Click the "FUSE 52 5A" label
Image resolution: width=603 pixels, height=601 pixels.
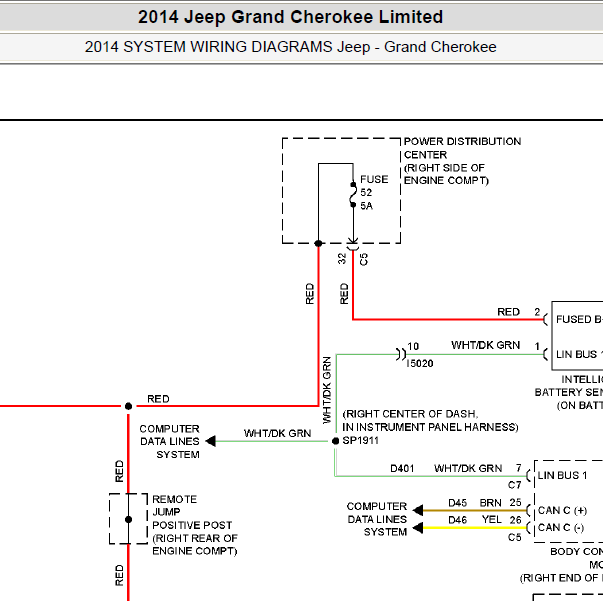click(x=373, y=193)
